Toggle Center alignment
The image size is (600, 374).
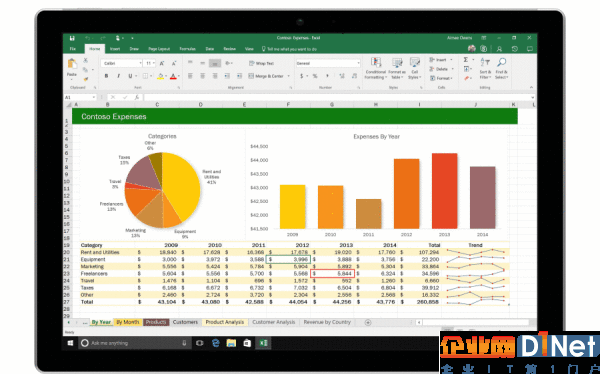(x=202, y=76)
